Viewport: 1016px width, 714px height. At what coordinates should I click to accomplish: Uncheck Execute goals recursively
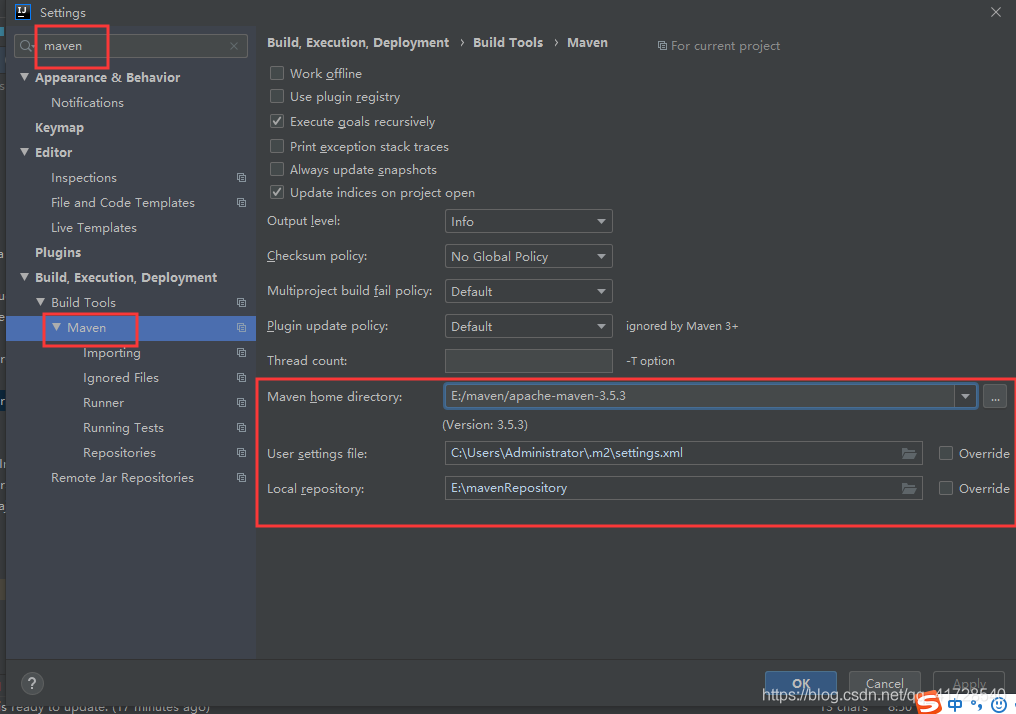(x=277, y=121)
